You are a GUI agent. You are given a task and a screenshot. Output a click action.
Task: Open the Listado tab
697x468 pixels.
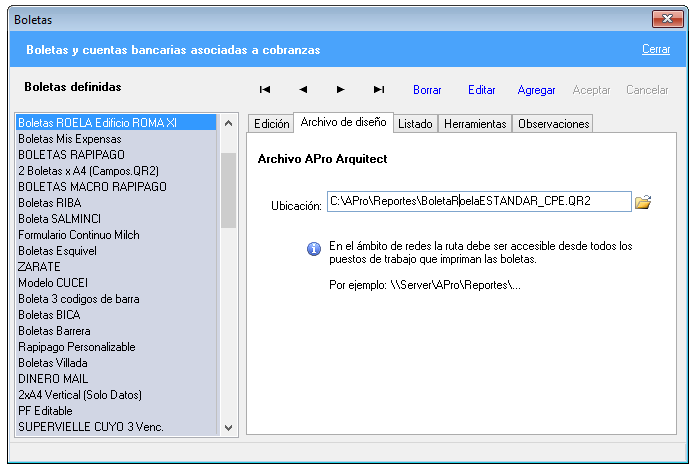point(414,124)
